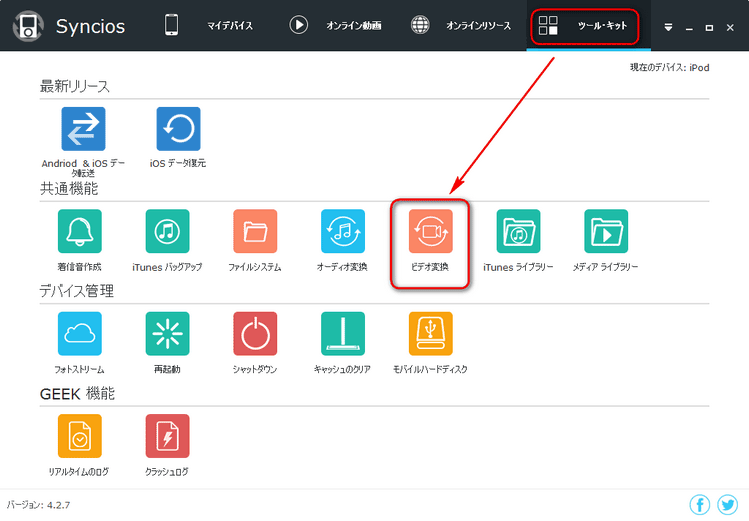Open Facebook link icon
Image resolution: width=749 pixels, height=521 pixels.
pos(700,505)
